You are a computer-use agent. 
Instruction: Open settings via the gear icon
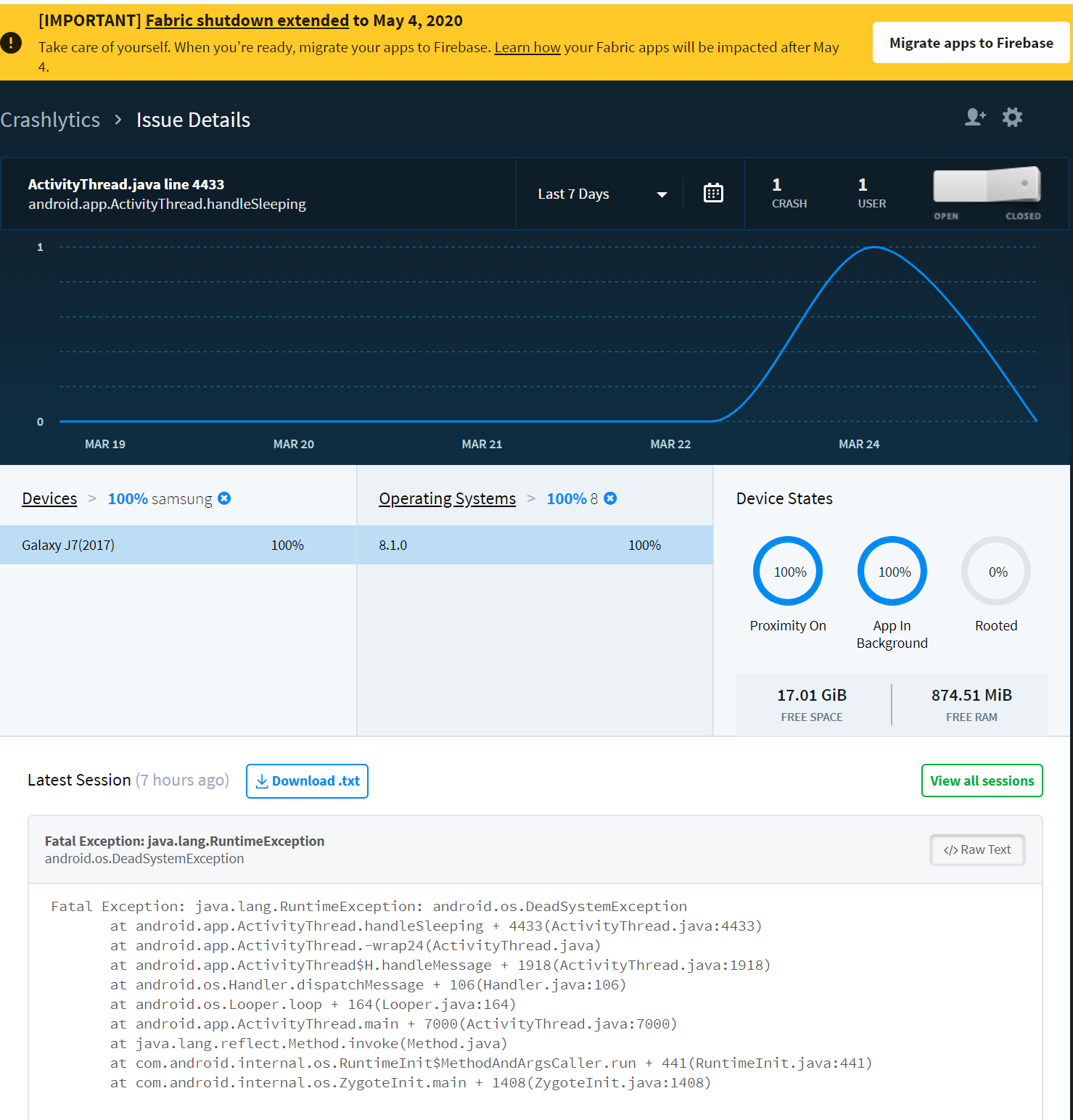pyautogui.click(x=1012, y=118)
